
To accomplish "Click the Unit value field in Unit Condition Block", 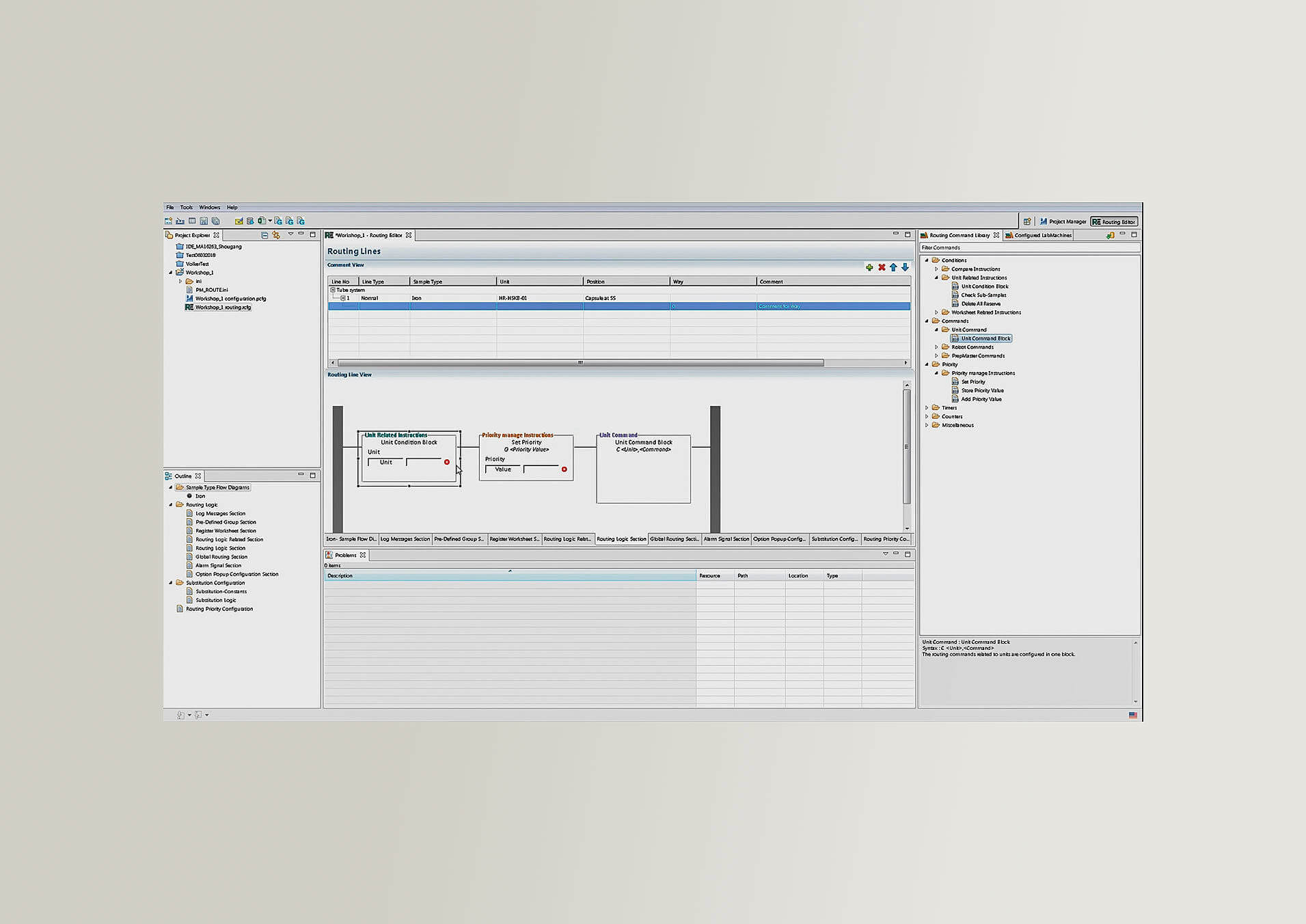I will pyautogui.click(x=423, y=462).
